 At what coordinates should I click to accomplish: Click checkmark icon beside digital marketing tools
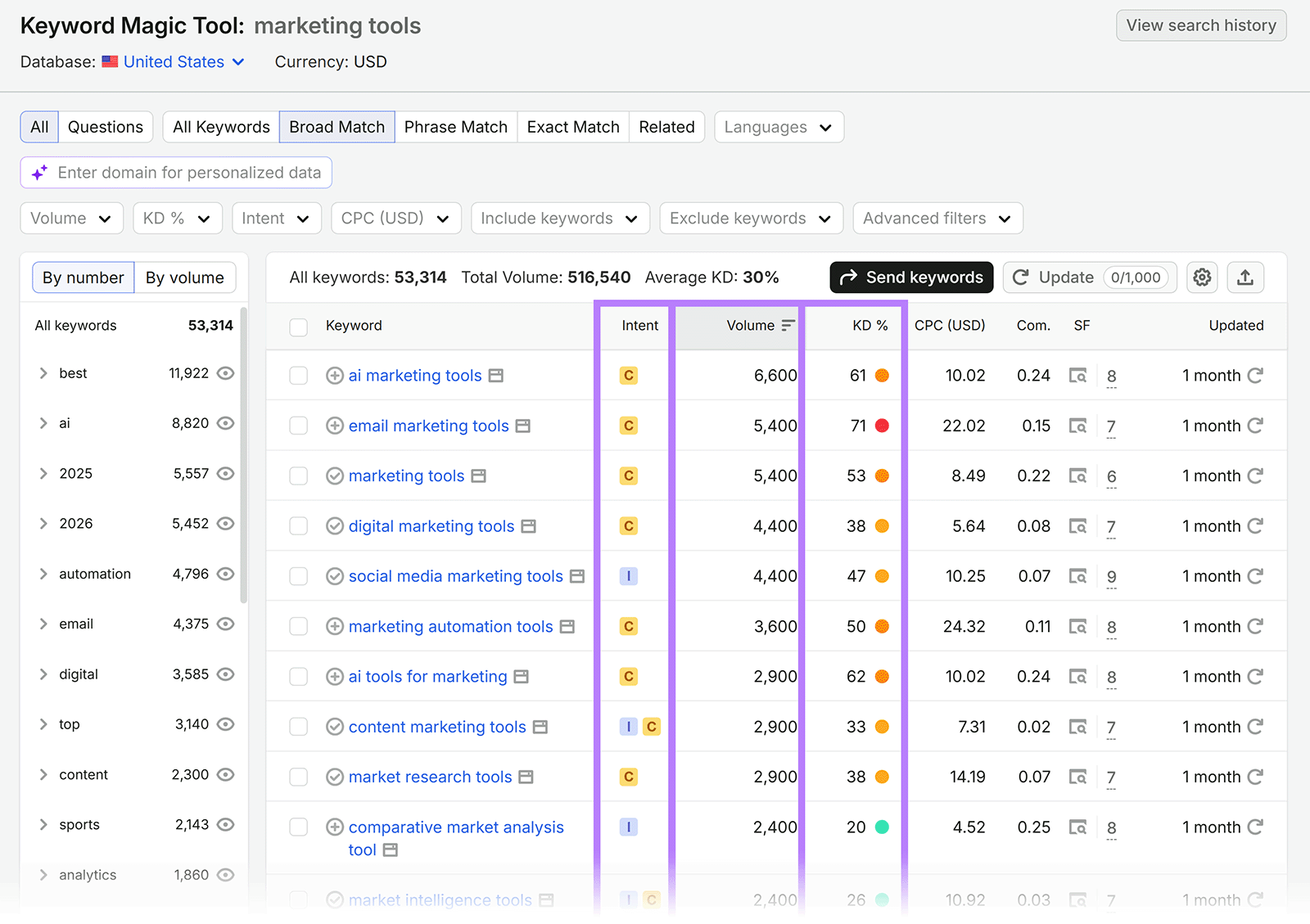point(334,526)
